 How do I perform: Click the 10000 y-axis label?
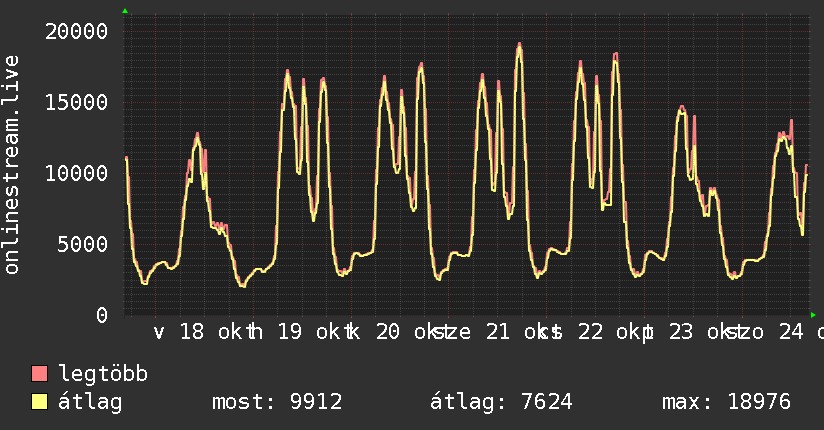pos(76,173)
